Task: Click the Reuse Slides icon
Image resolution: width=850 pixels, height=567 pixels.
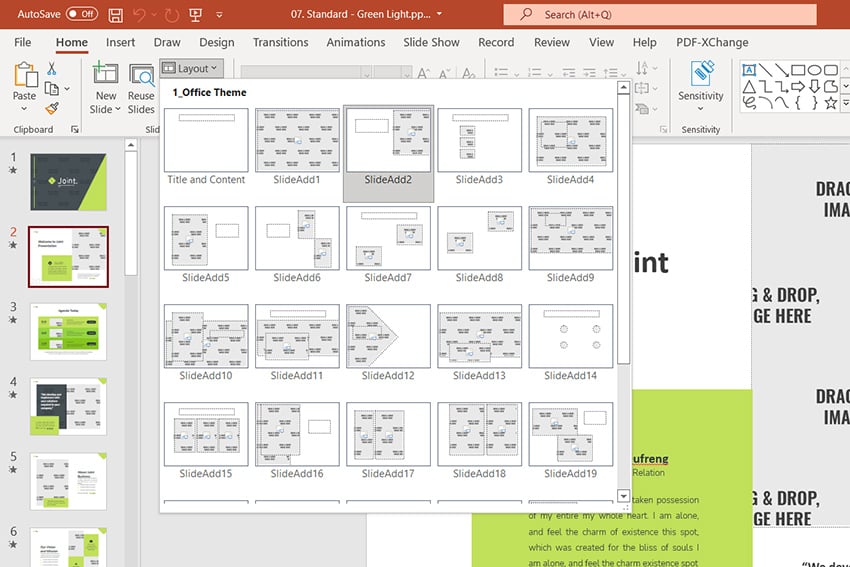Action: coord(141,74)
